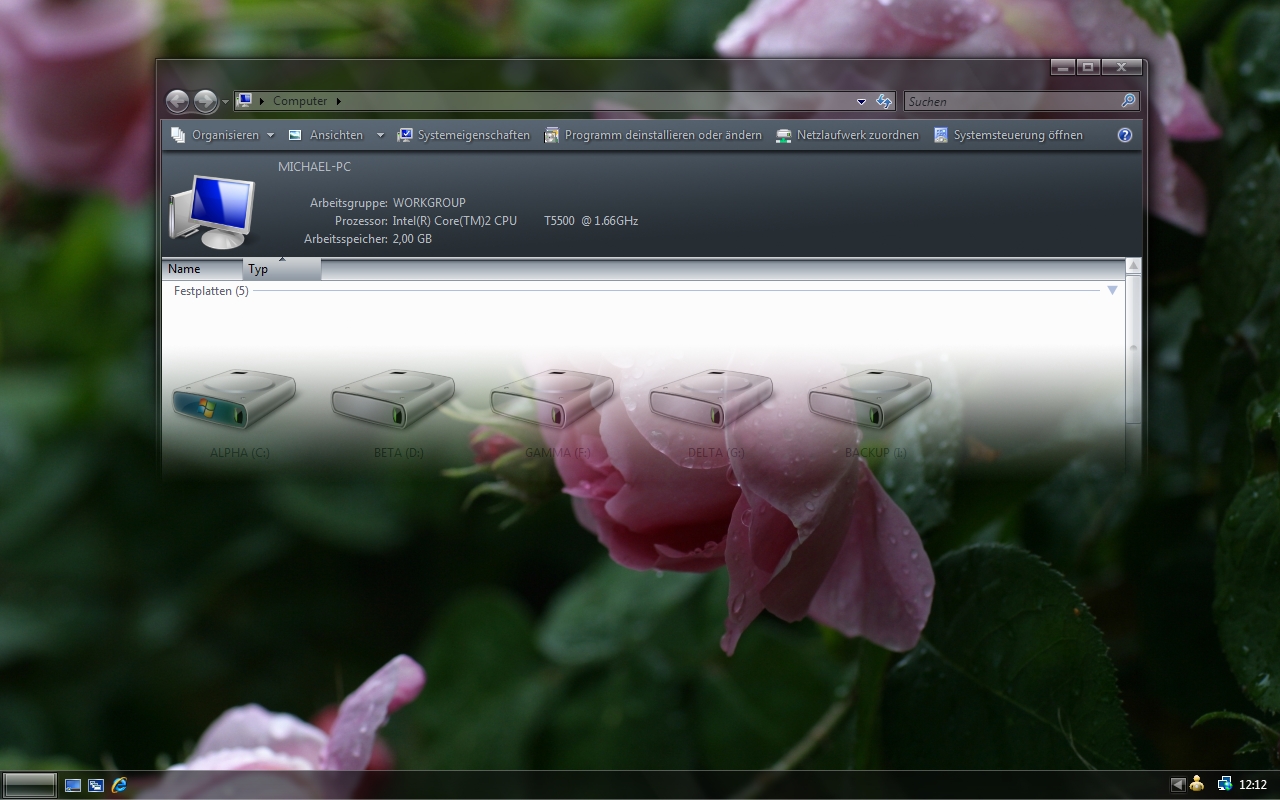1280x800 pixels.
Task: Click the 2,00 GB memory value
Action: pyautogui.click(x=412, y=239)
